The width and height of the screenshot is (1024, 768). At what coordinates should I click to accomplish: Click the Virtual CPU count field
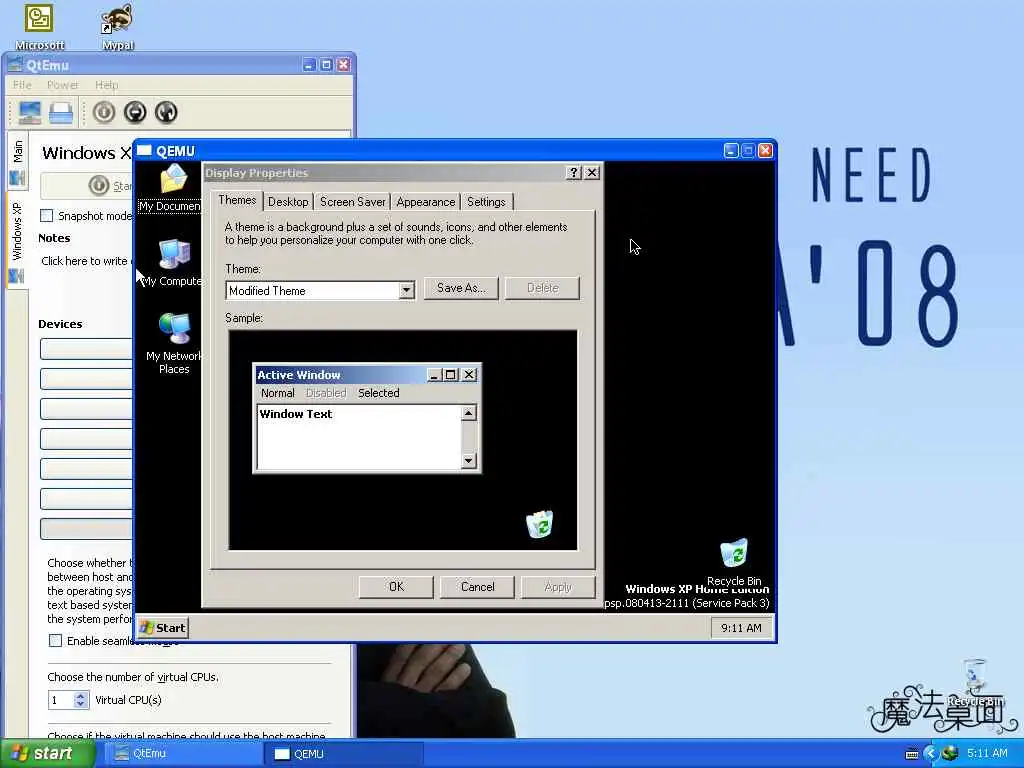coord(61,700)
